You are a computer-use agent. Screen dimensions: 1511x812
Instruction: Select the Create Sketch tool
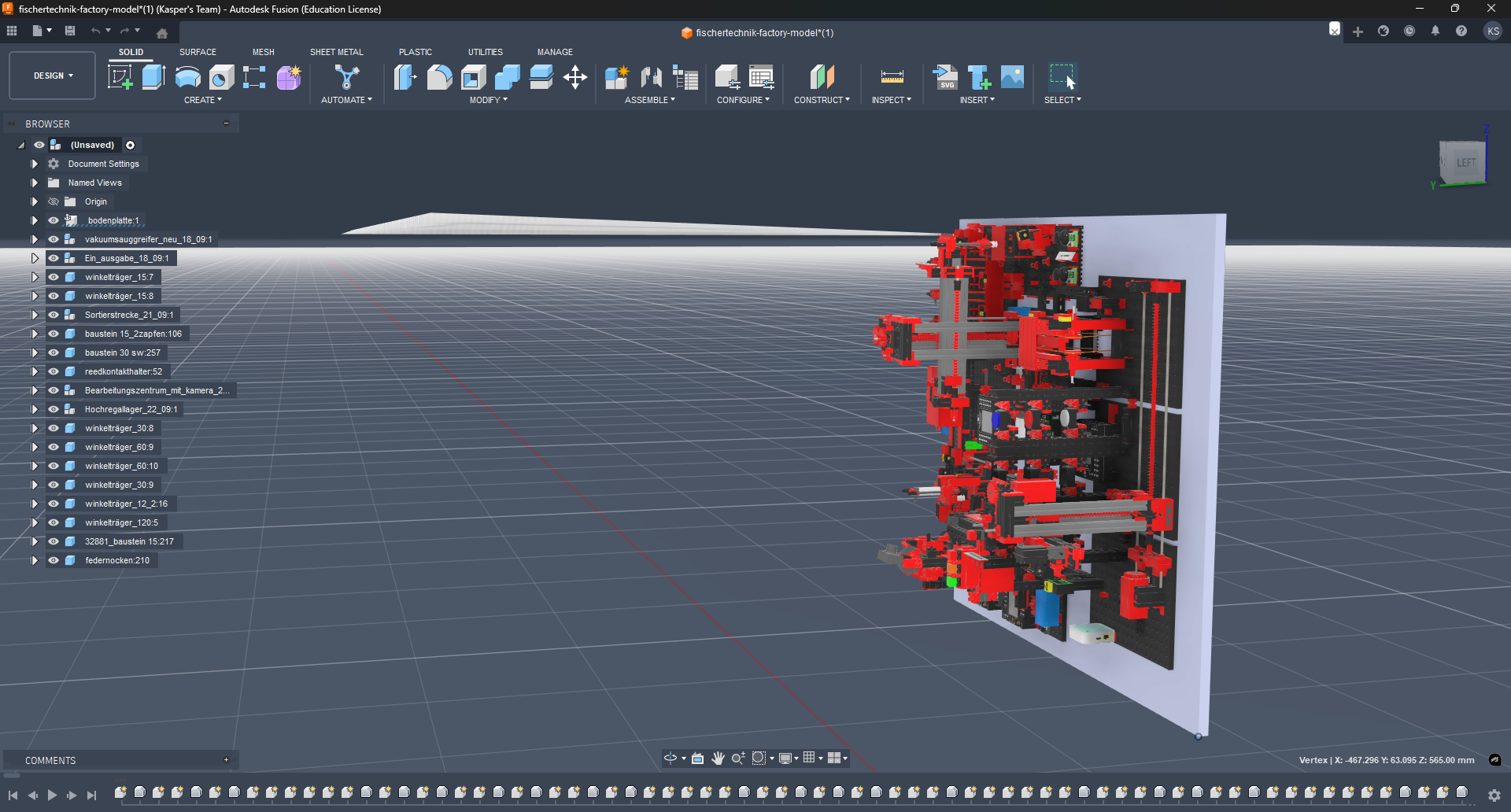[x=120, y=77]
